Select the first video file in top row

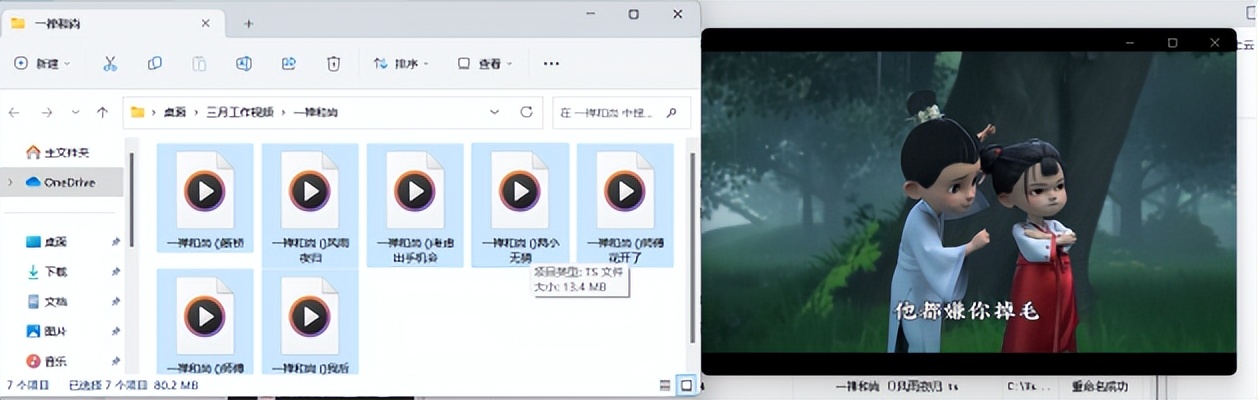coord(205,198)
